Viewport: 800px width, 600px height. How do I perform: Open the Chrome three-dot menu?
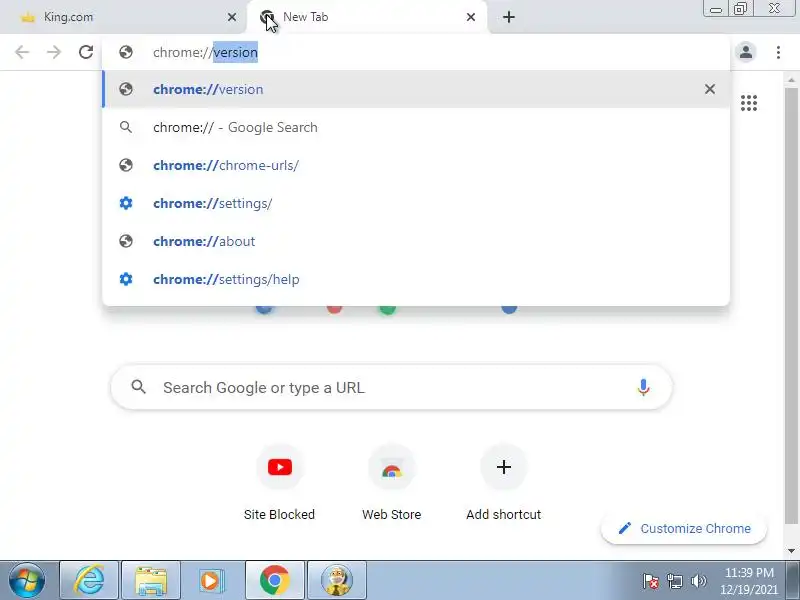(778, 52)
